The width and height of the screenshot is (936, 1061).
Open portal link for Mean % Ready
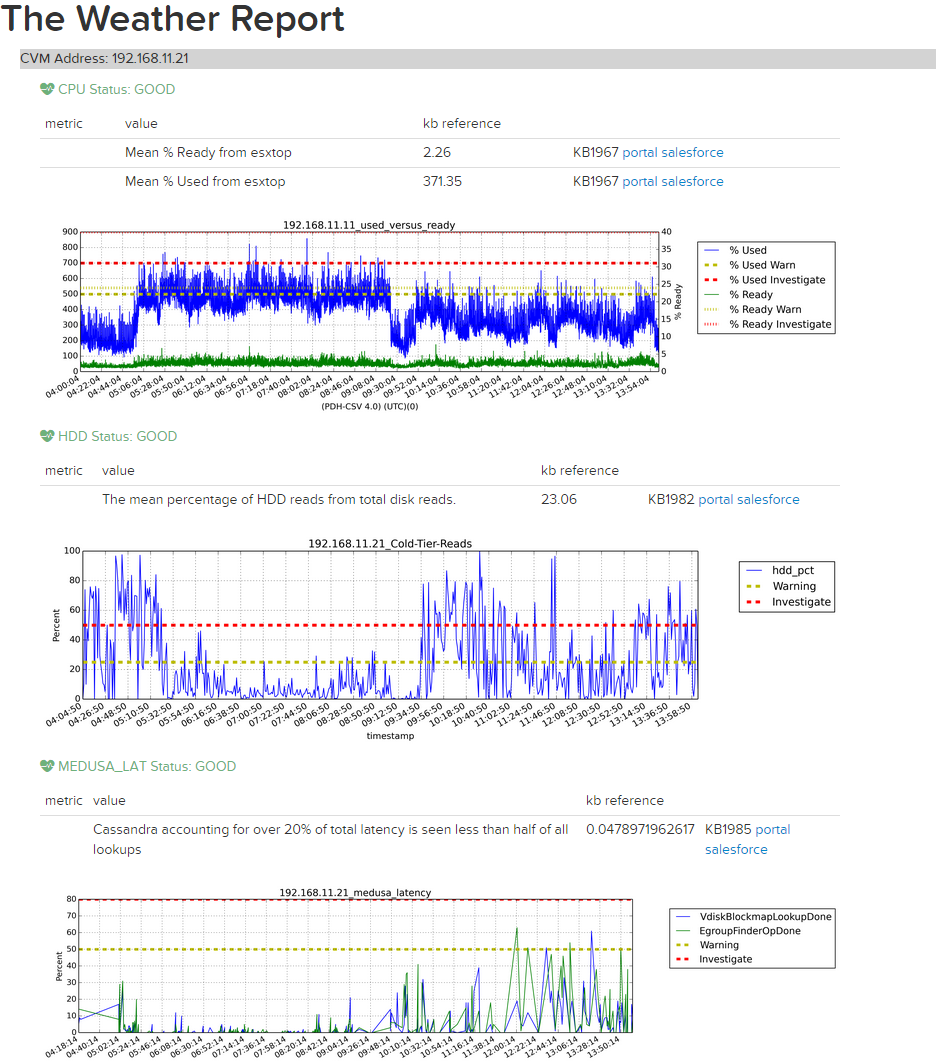(x=640, y=152)
